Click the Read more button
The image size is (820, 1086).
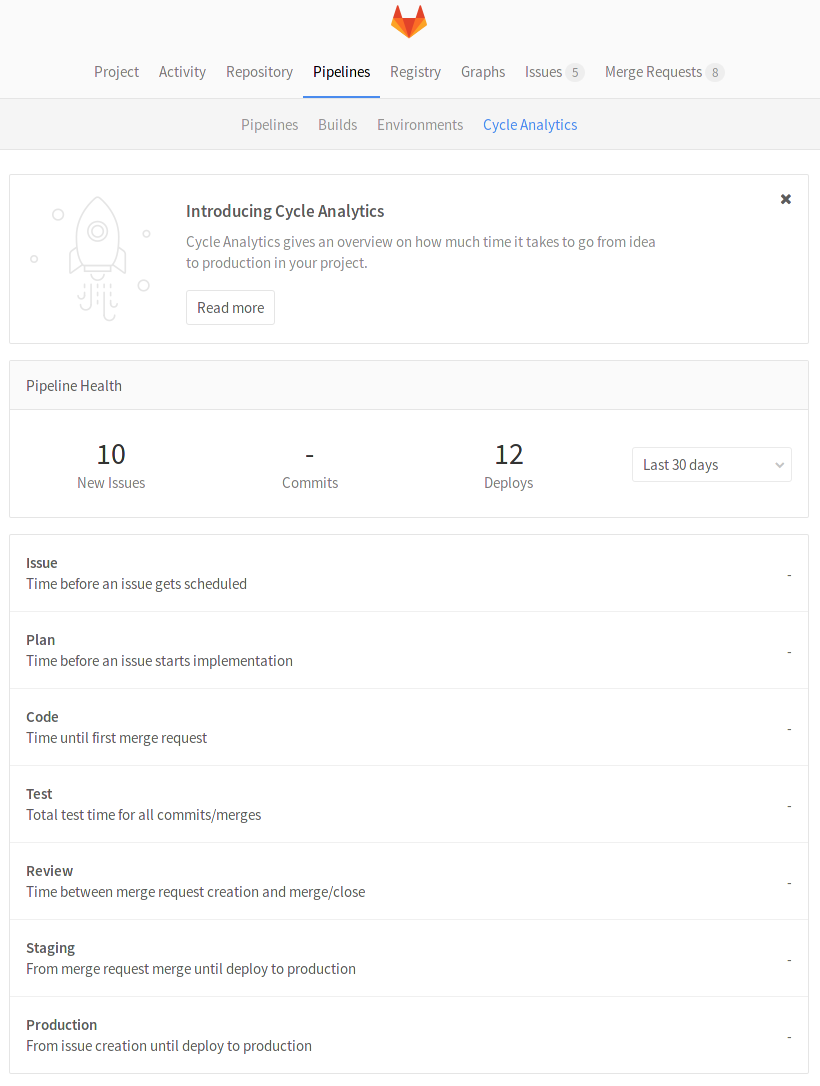tap(230, 307)
